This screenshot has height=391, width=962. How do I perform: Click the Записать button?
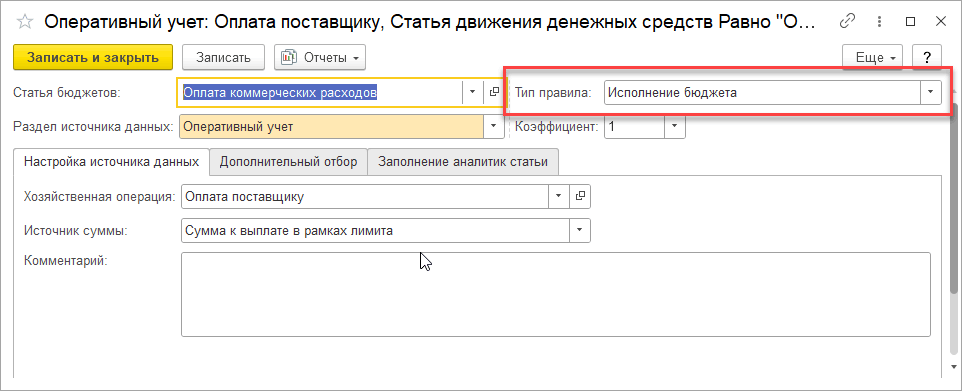pyautogui.click(x=223, y=57)
